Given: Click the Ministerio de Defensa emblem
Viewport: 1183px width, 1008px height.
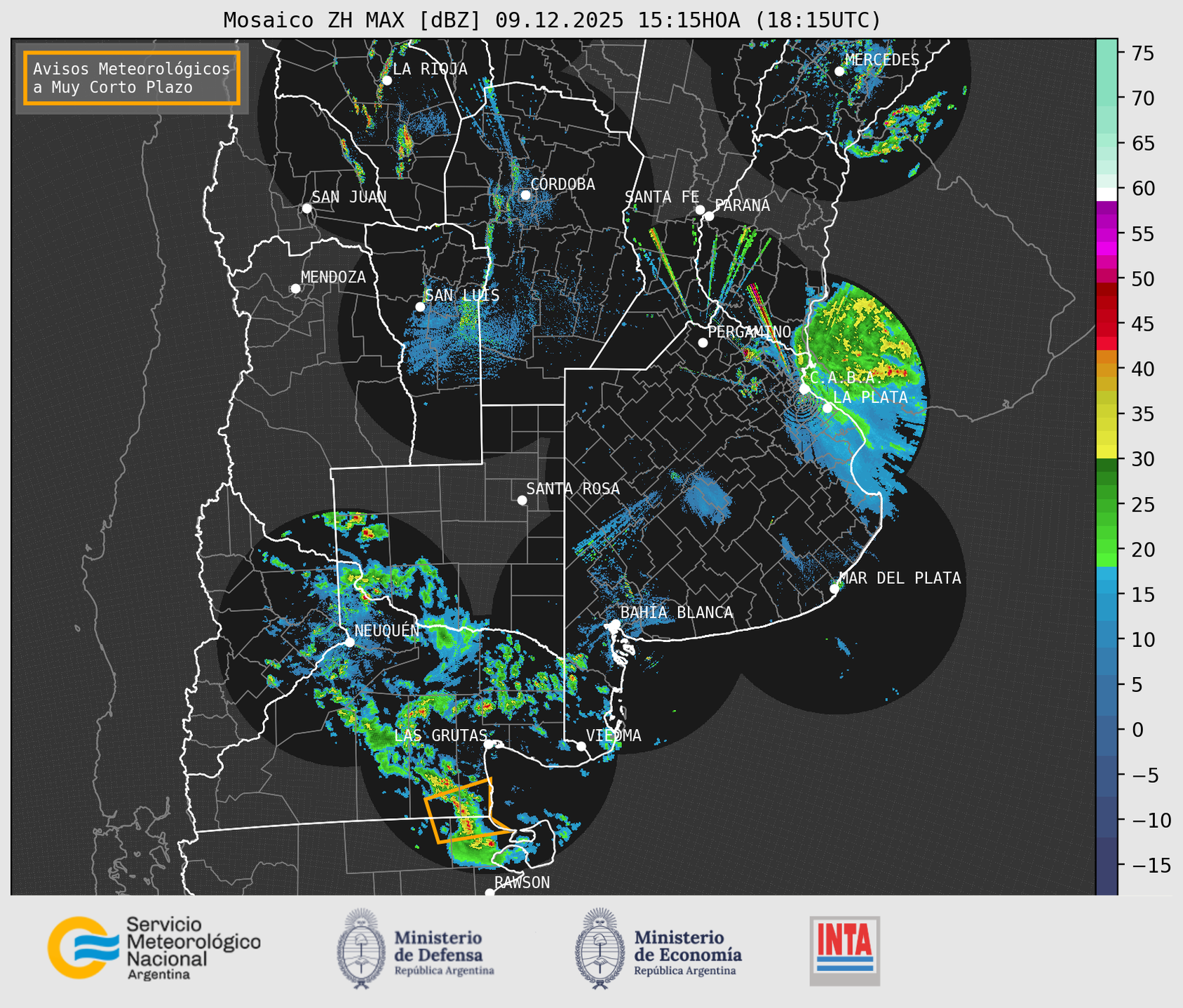Looking at the screenshot, I should click(361, 948).
